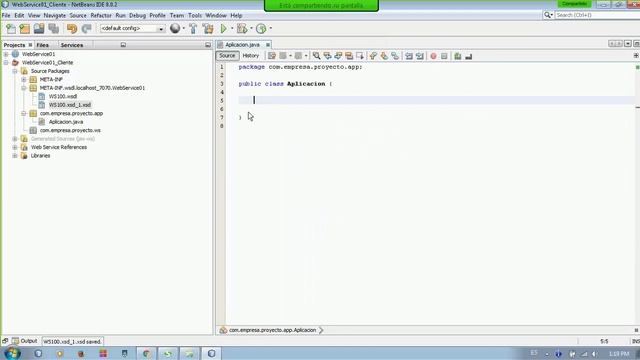This screenshot has width=640, height=360.
Task: Open the Window menu
Action: coord(216,16)
